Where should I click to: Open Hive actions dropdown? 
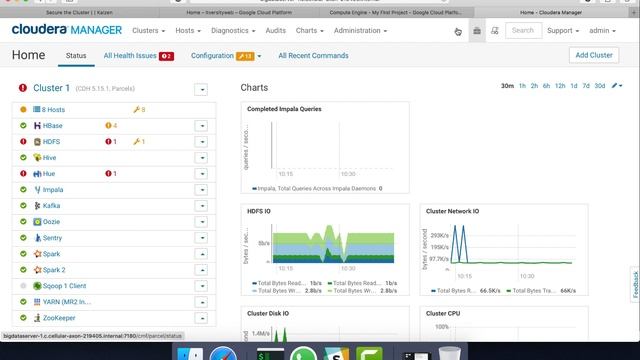[x=202, y=158]
